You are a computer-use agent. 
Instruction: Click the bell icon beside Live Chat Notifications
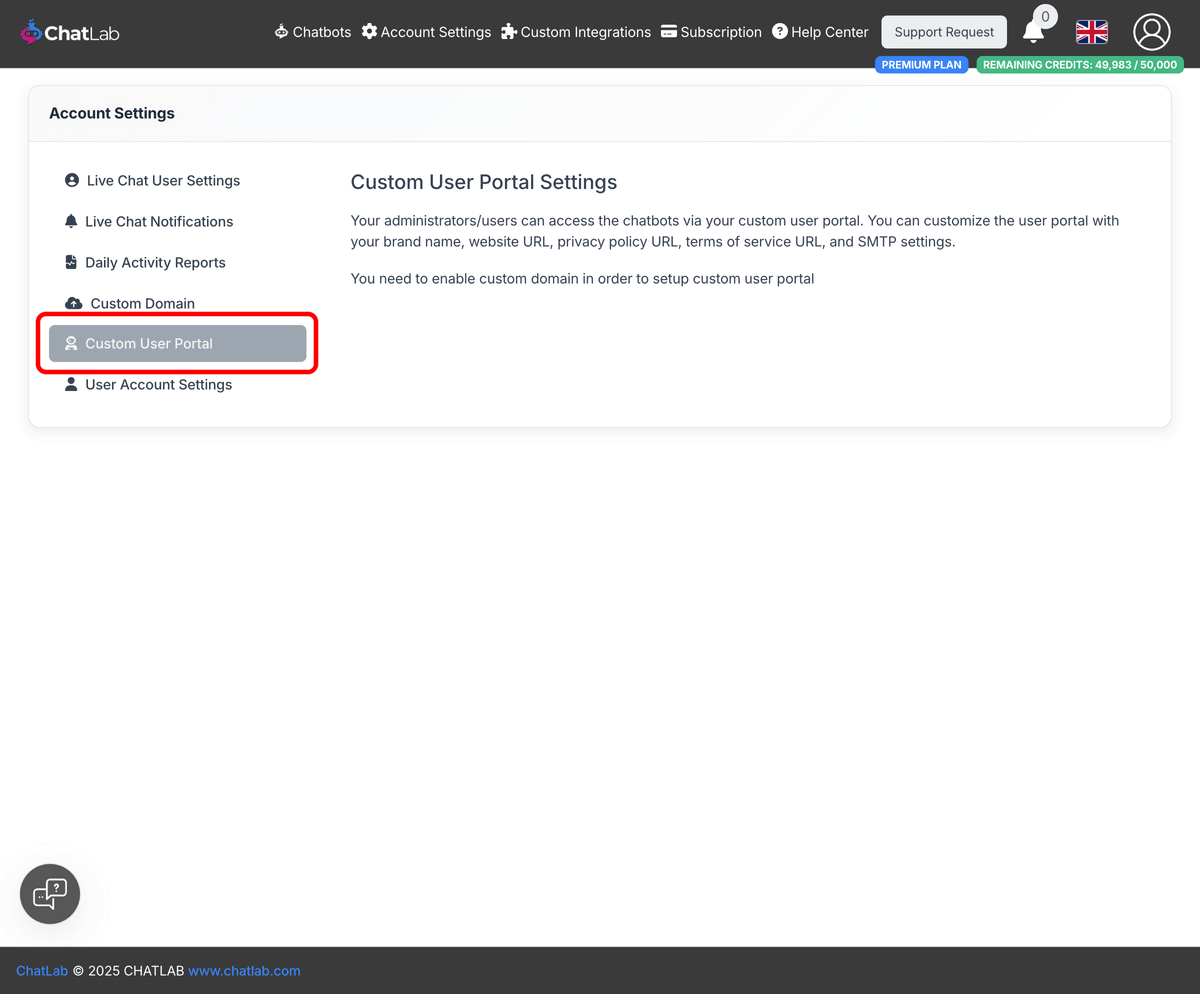point(70,221)
